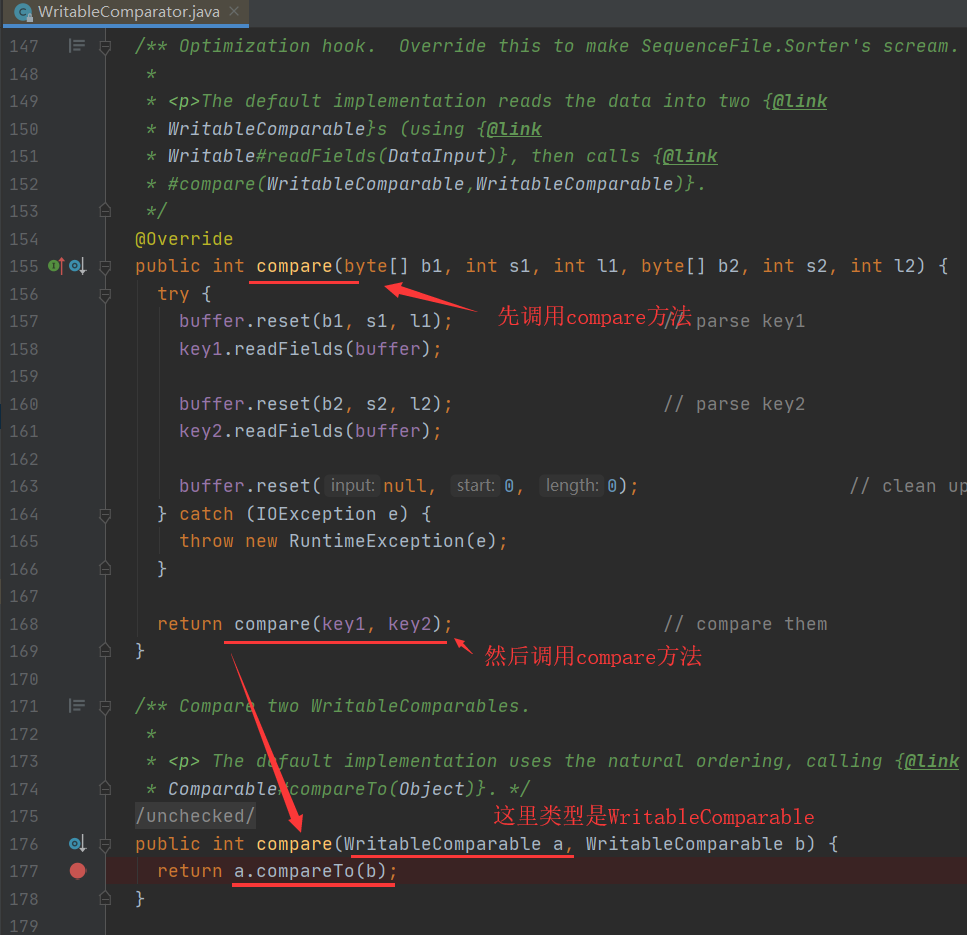Image resolution: width=967 pixels, height=935 pixels.
Task: Open overridden method marker at line 155
Action: (56, 266)
